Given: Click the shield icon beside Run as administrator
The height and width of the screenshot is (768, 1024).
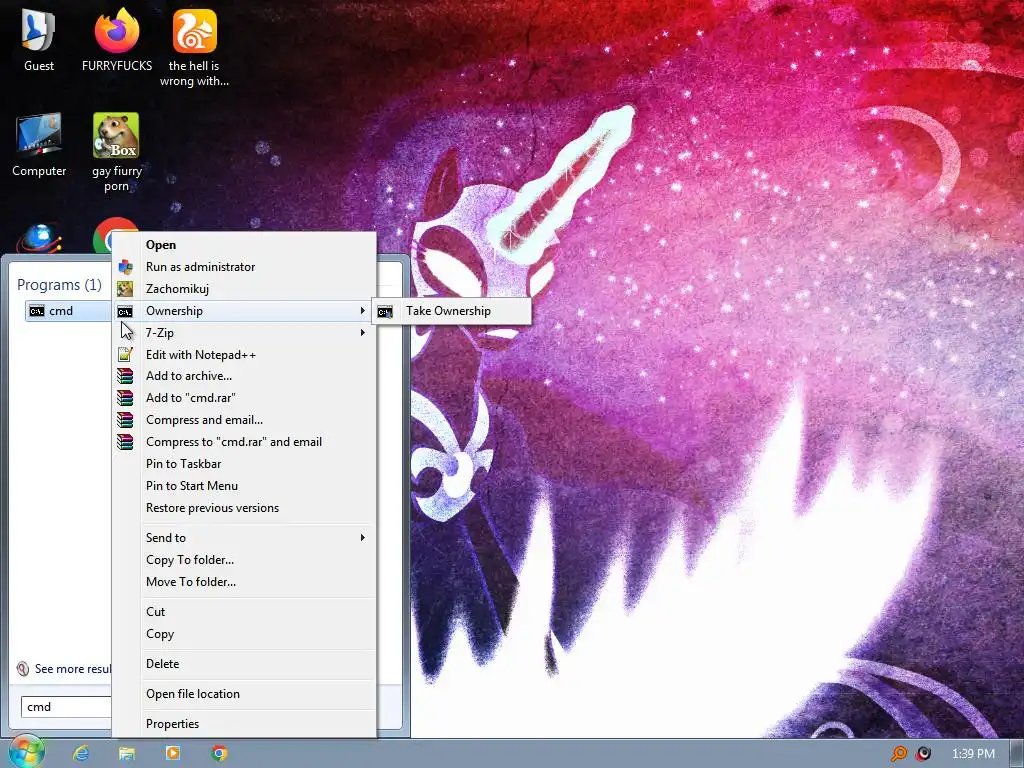Looking at the screenshot, I should tap(125, 267).
